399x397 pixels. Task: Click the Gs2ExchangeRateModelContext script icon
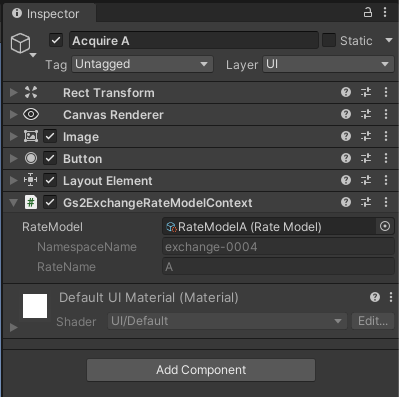click(31, 202)
